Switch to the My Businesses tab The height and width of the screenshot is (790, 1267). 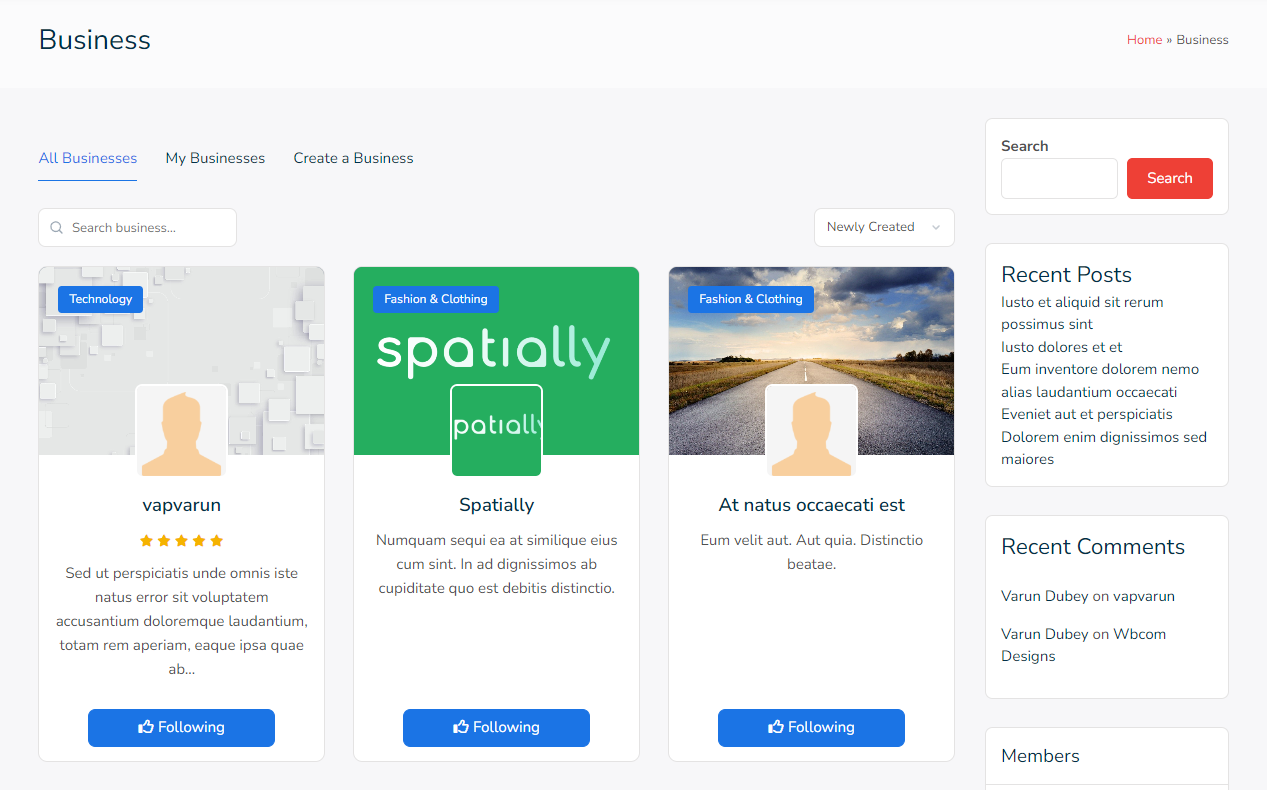coord(215,158)
